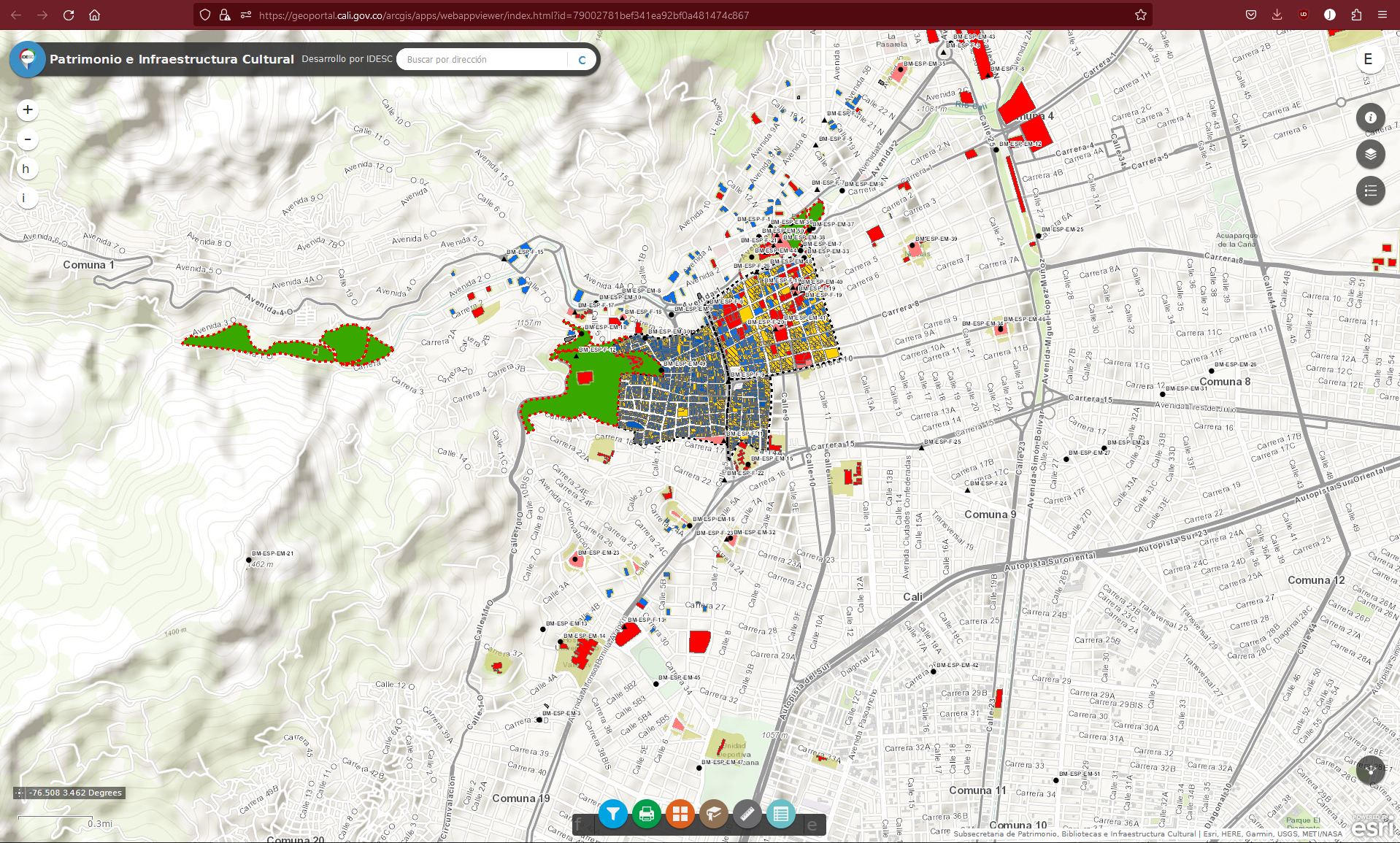Click the red polygon near Carrera 28
The height and width of the screenshot is (843, 1400).
click(699, 642)
